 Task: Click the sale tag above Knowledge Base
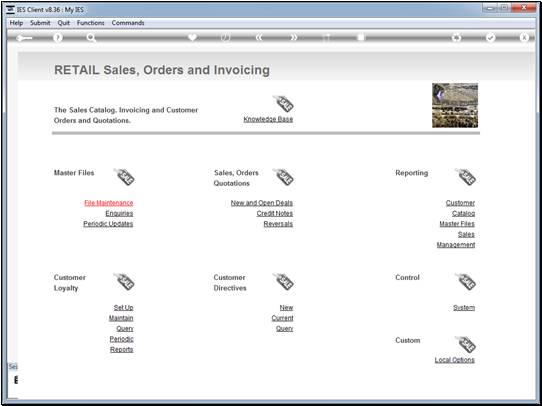tap(283, 104)
